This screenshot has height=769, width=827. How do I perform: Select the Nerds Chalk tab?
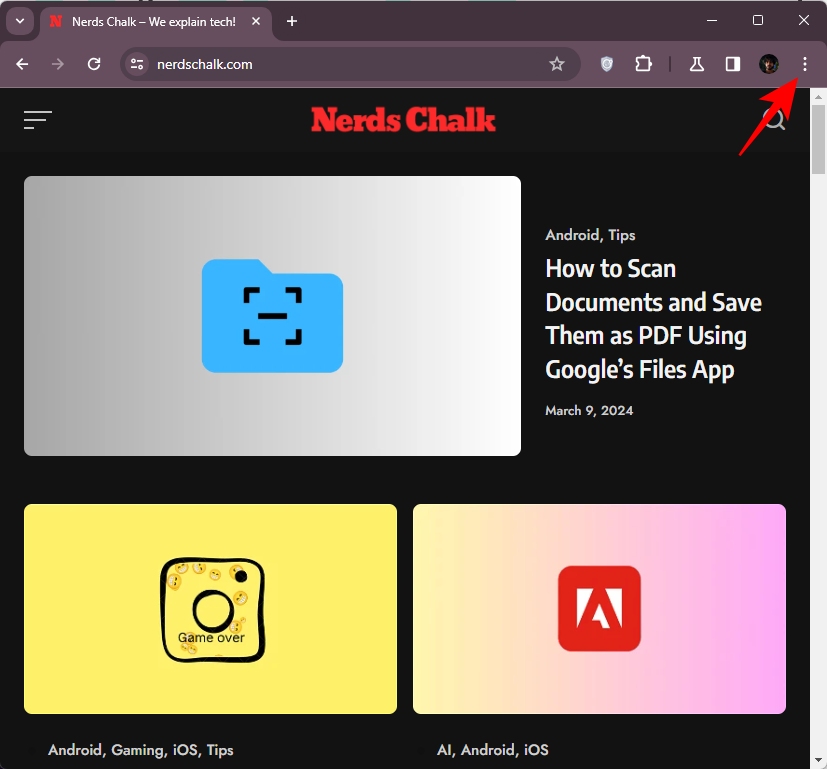coord(150,21)
